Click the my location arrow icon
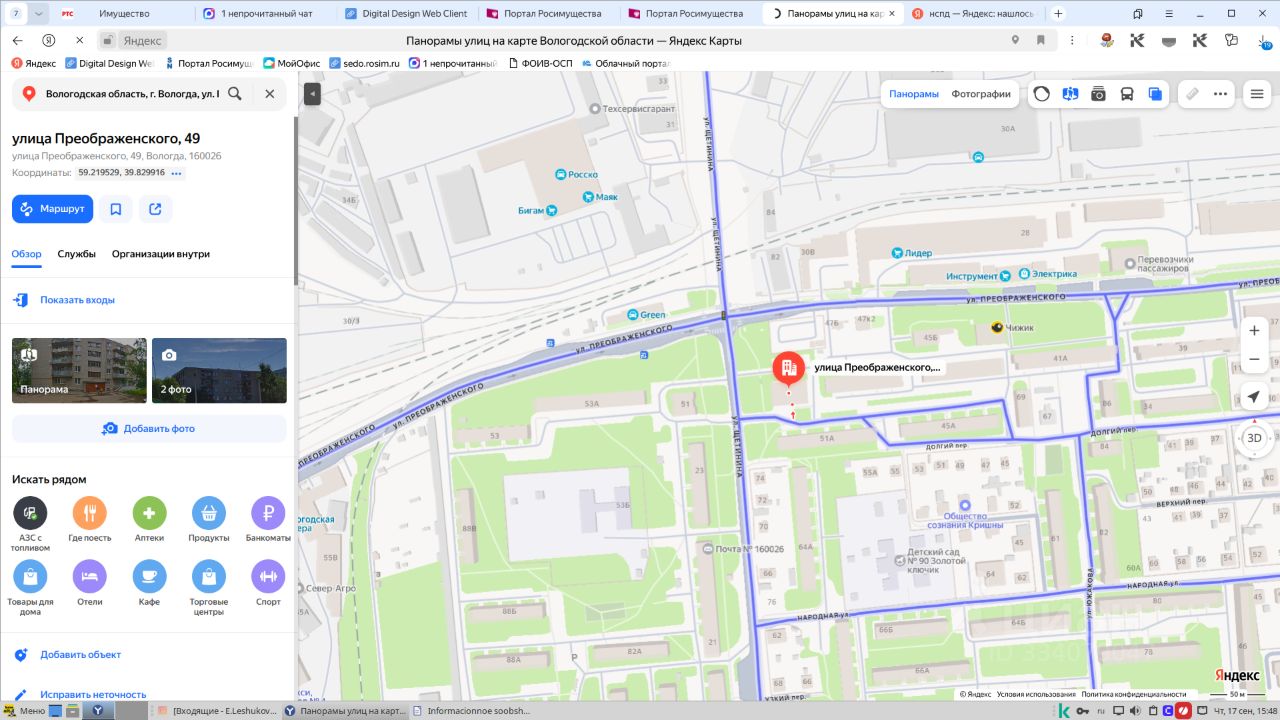This screenshot has height=720, width=1280. (1254, 397)
